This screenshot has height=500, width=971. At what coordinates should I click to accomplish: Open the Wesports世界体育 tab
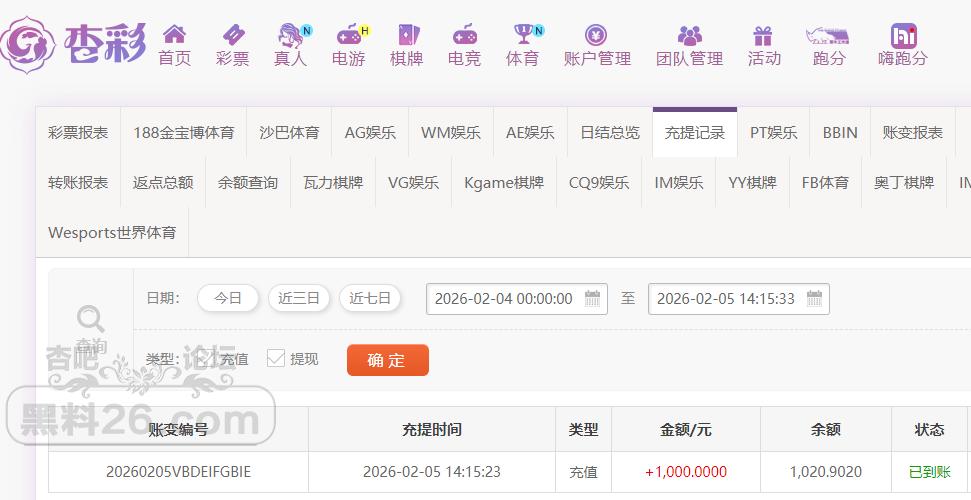112,233
